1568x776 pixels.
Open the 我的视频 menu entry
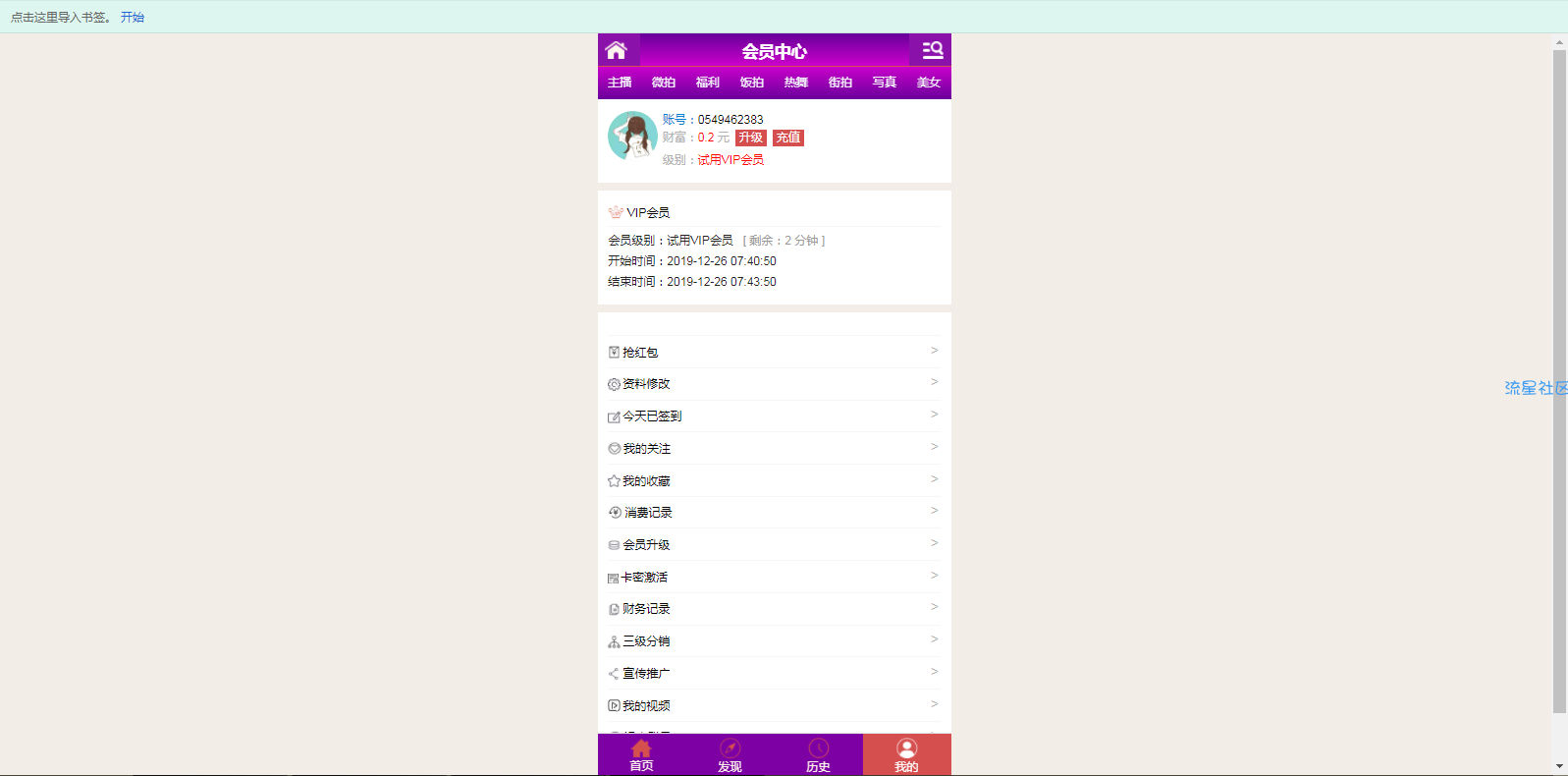point(646,705)
